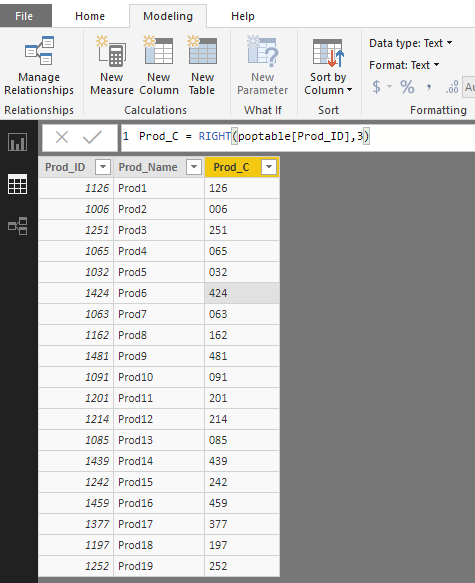
Task: Add a New Column
Action: click(x=159, y=66)
